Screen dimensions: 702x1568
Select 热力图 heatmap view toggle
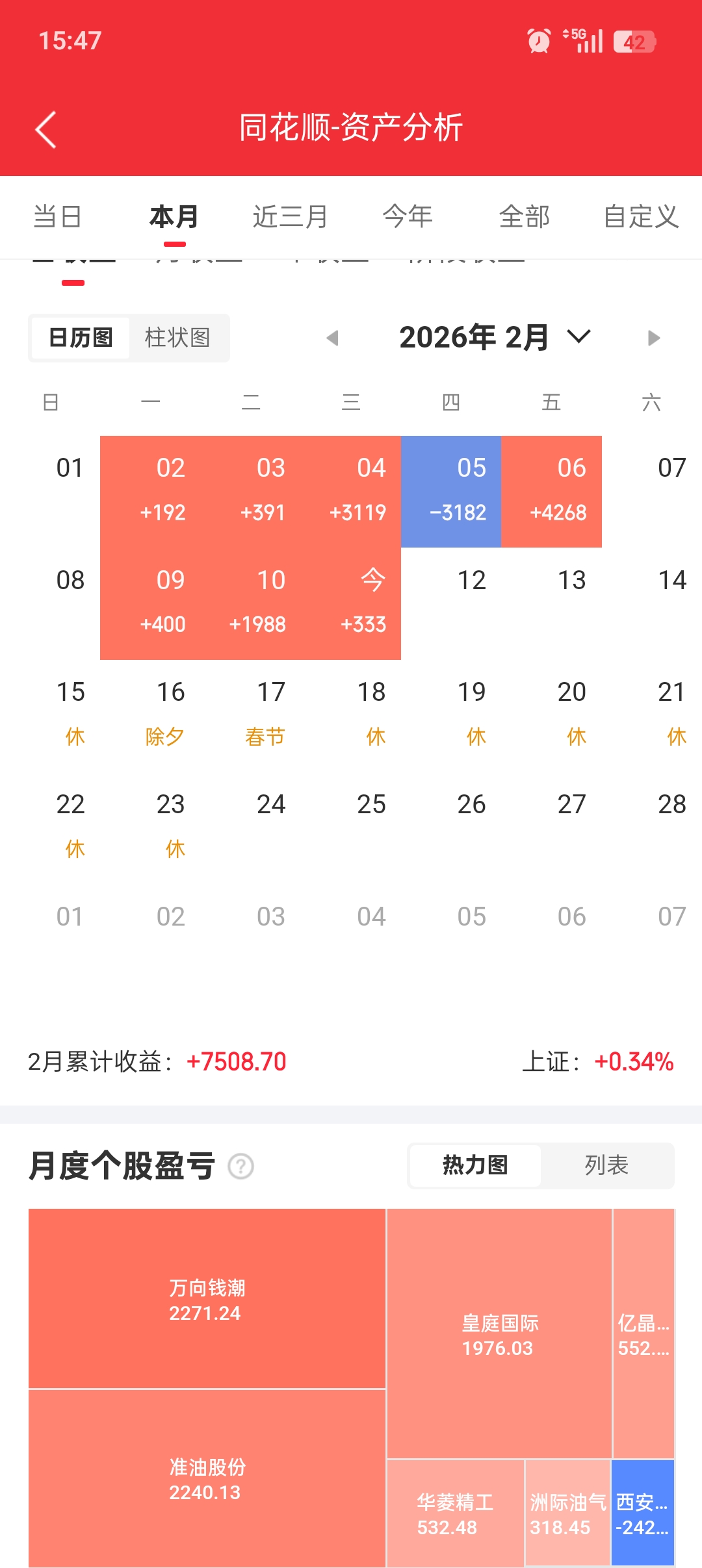coord(475,1165)
